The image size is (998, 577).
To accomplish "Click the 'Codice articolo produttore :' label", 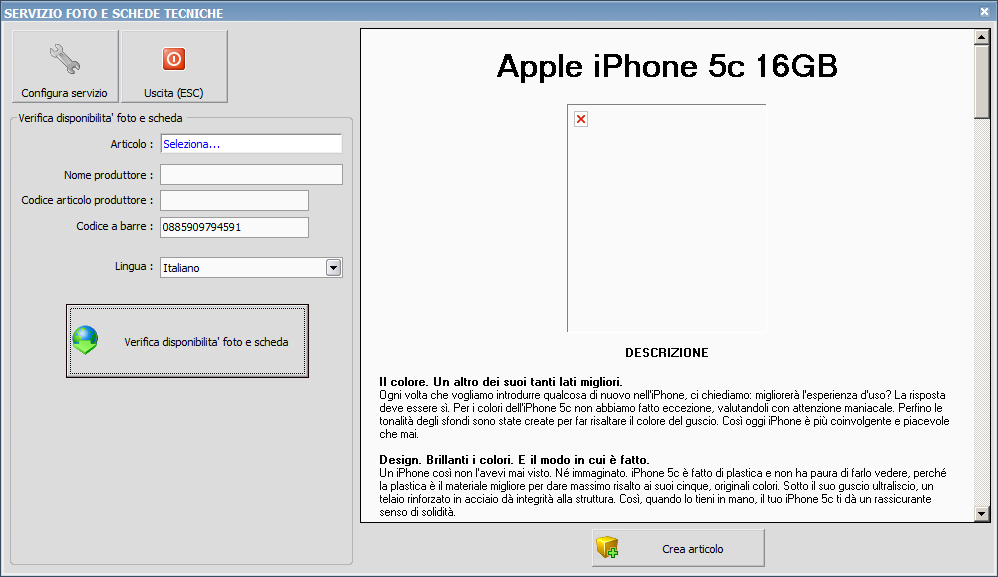I will [x=87, y=200].
